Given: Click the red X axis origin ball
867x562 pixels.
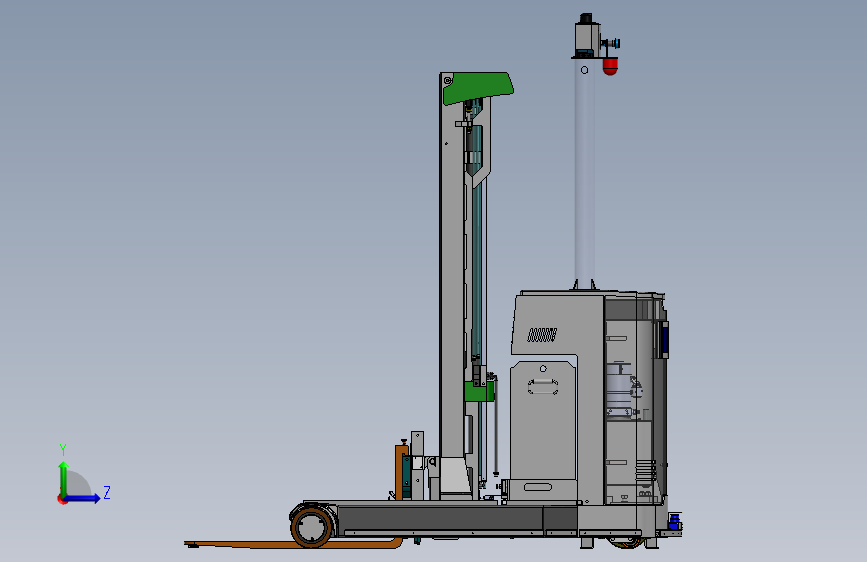Looking at the screenshot, I should pyautogui.click(x=61, y=499).
